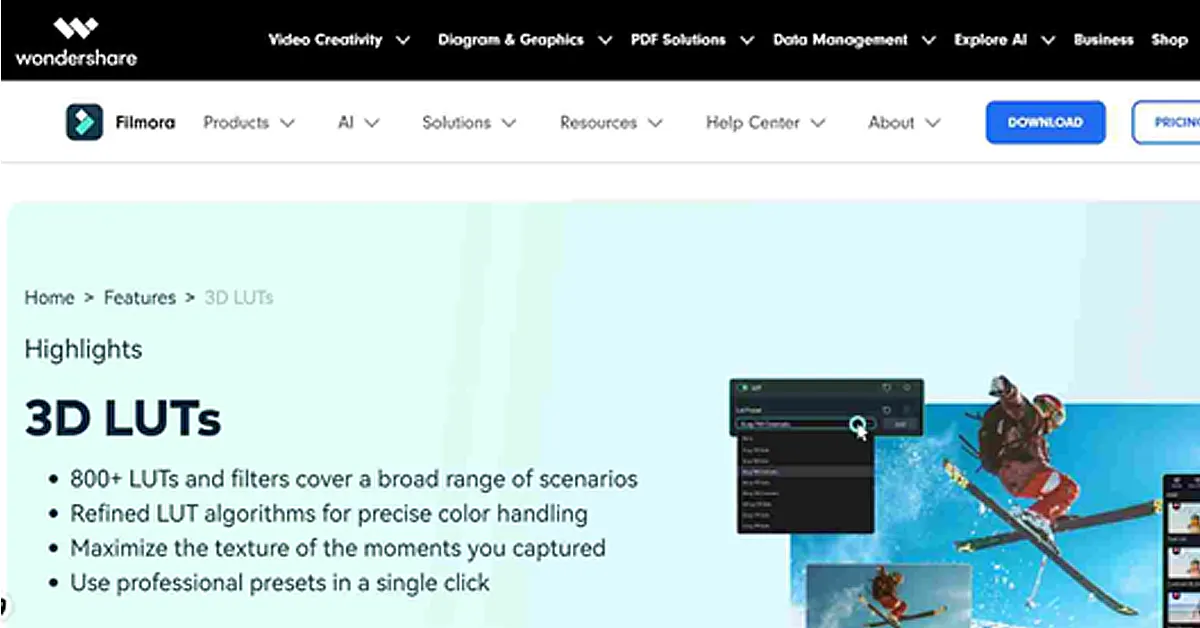Open the Products dropdown
This screenshot has width=1200, height=628.
click(249, 123)
